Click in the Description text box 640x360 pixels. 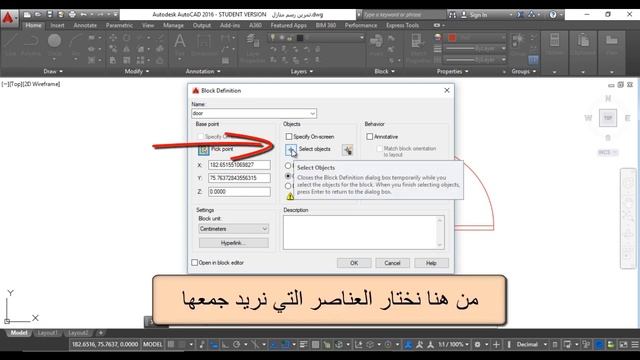363,232
